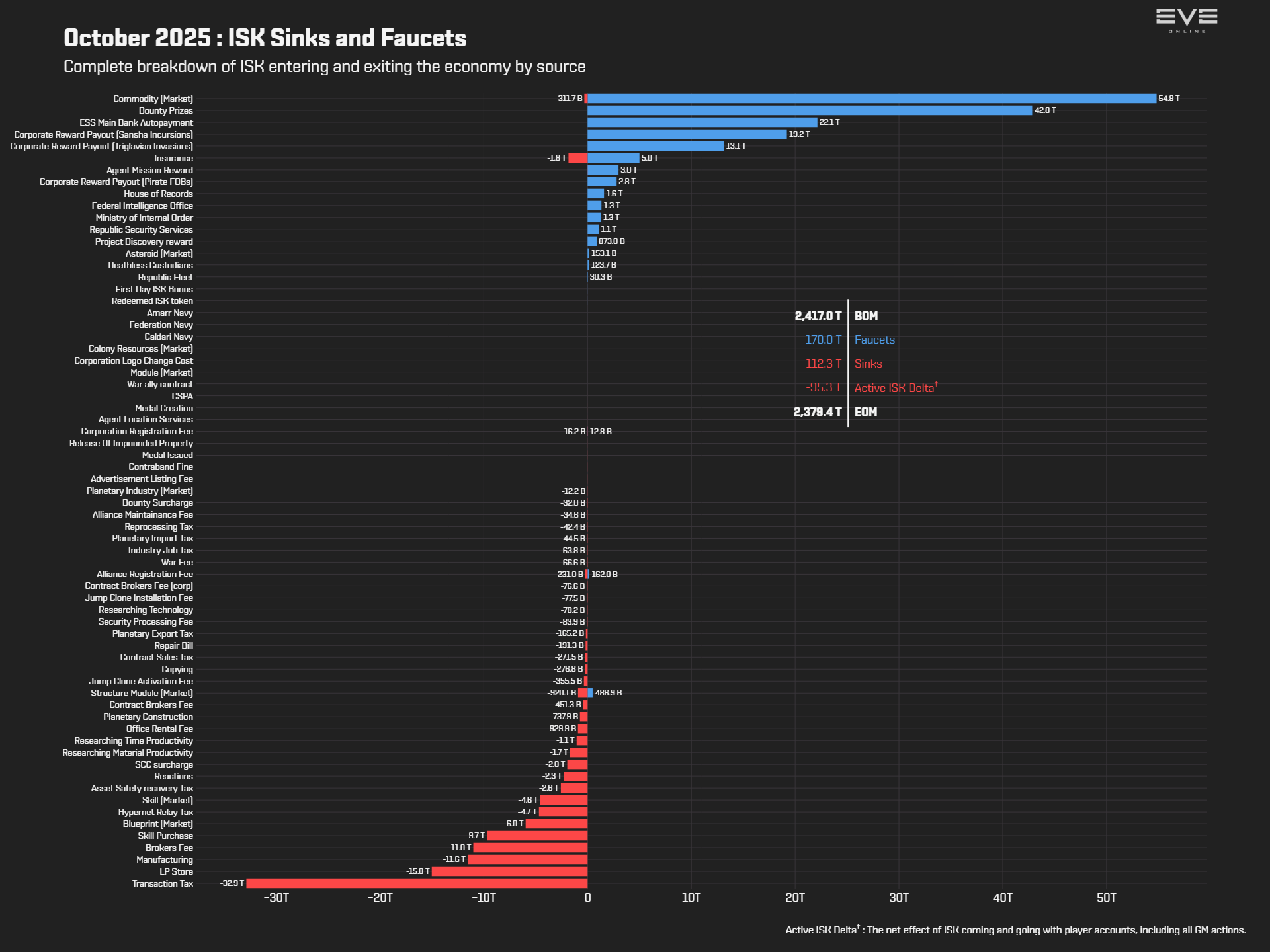Select the Skill Purchase red bar
This screenshot has height=952, width=1270.
click(537, 836)
